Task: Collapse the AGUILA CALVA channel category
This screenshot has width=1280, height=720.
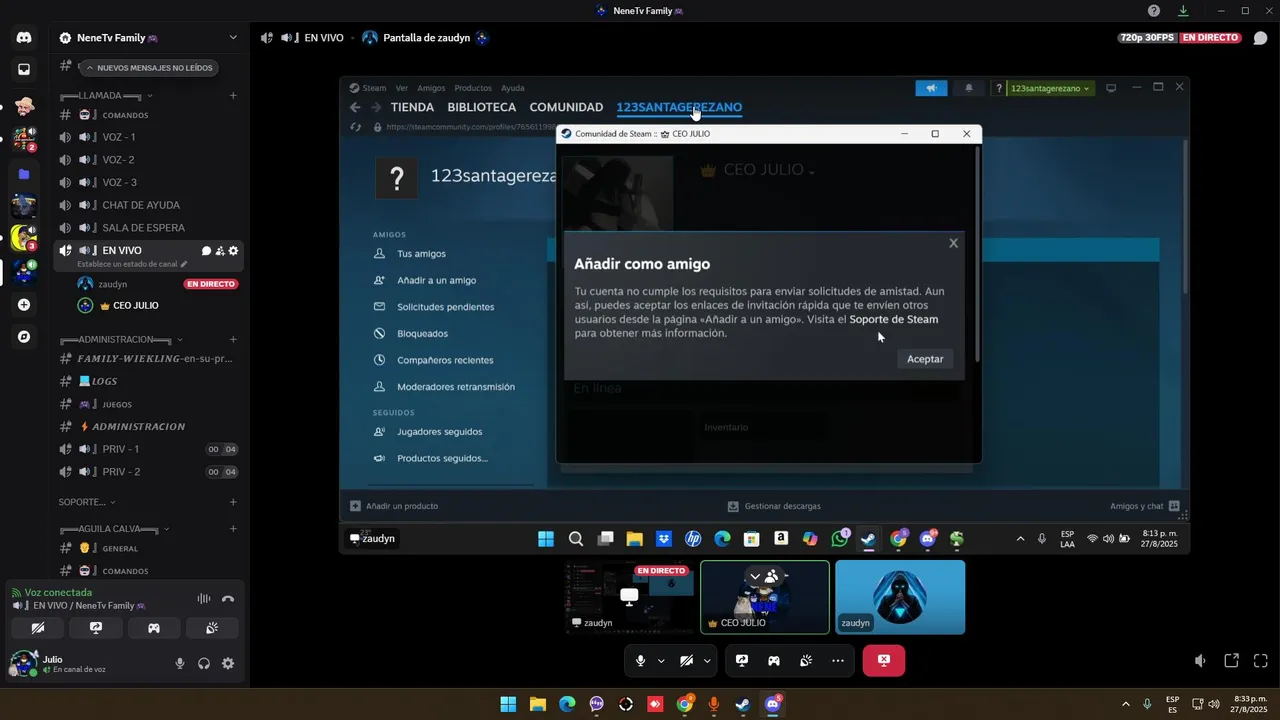Action: coord(114,529)
